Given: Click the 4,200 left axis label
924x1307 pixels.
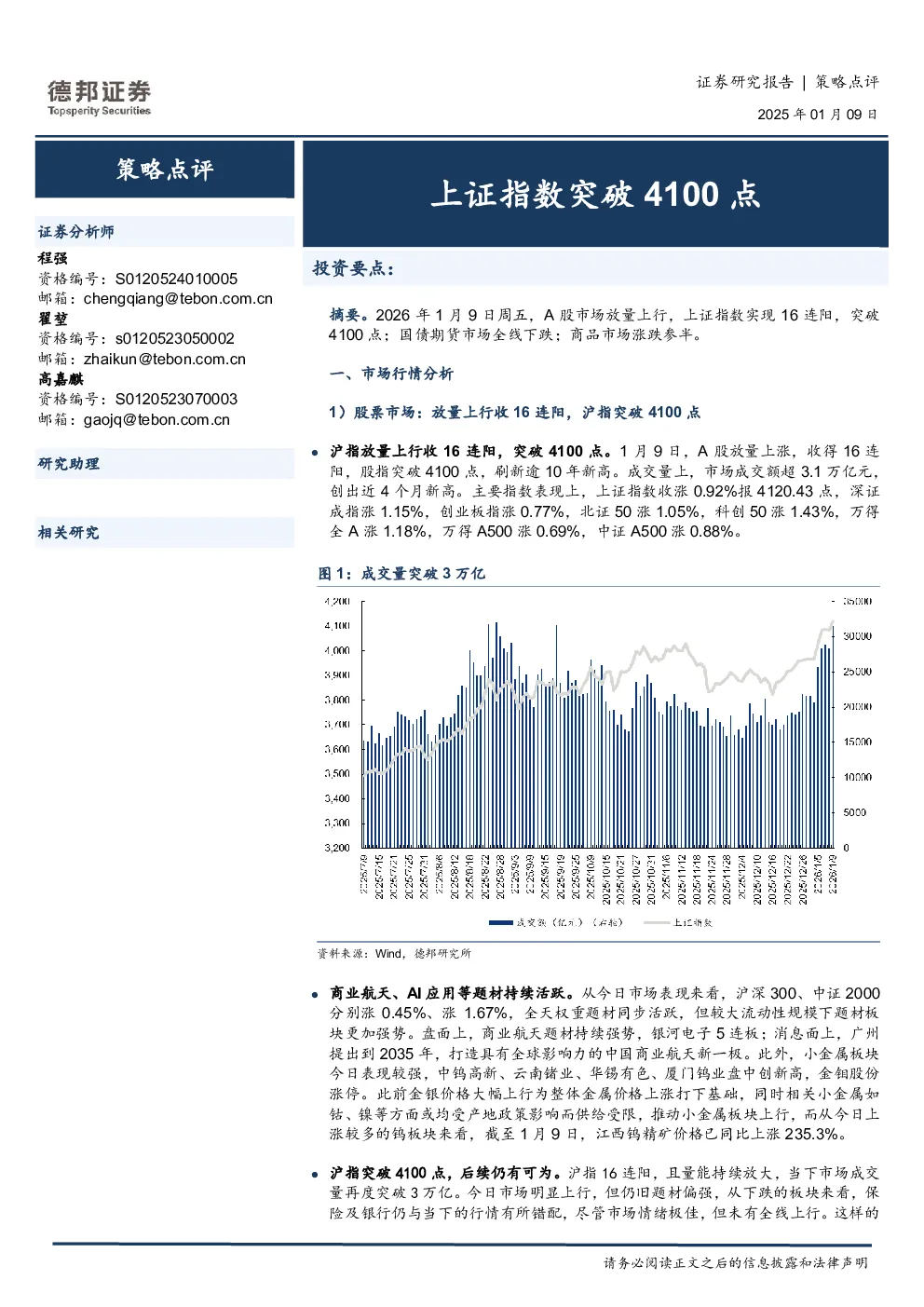Looking at the screenshot, I should click(337, 602).
